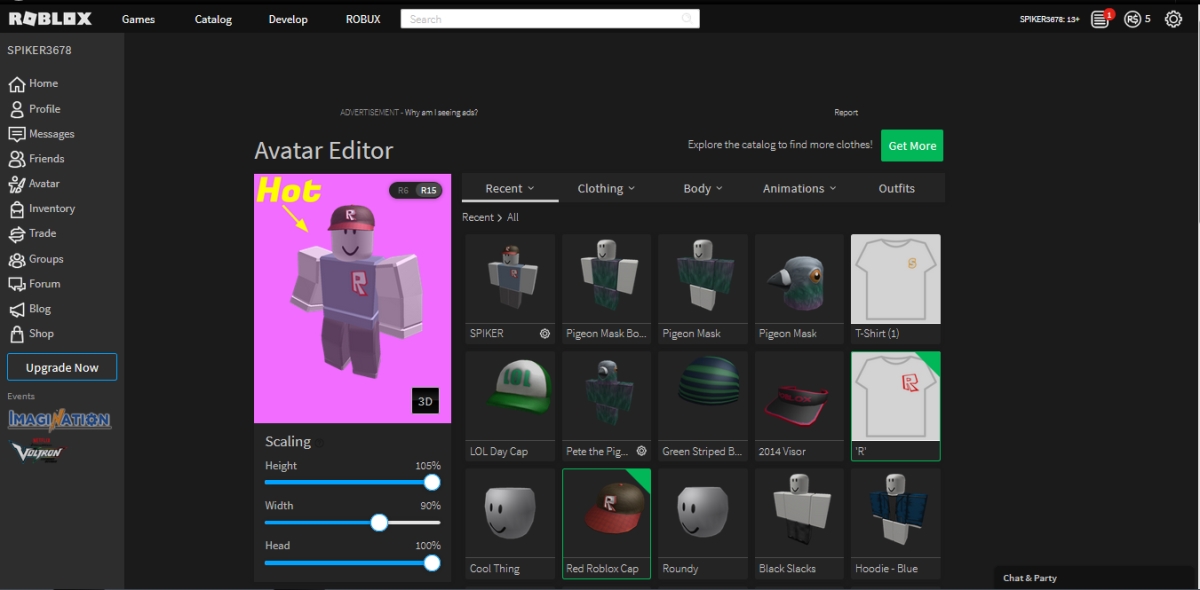
Task: Select the Hoodie - Blue item
Action: [x=895, y=523]
